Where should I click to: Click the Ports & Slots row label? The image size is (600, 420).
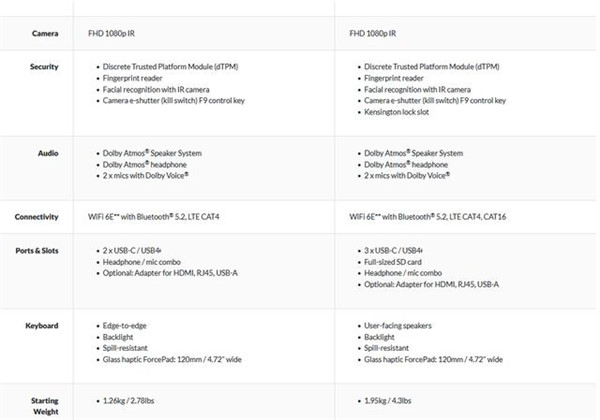(37, 249)
